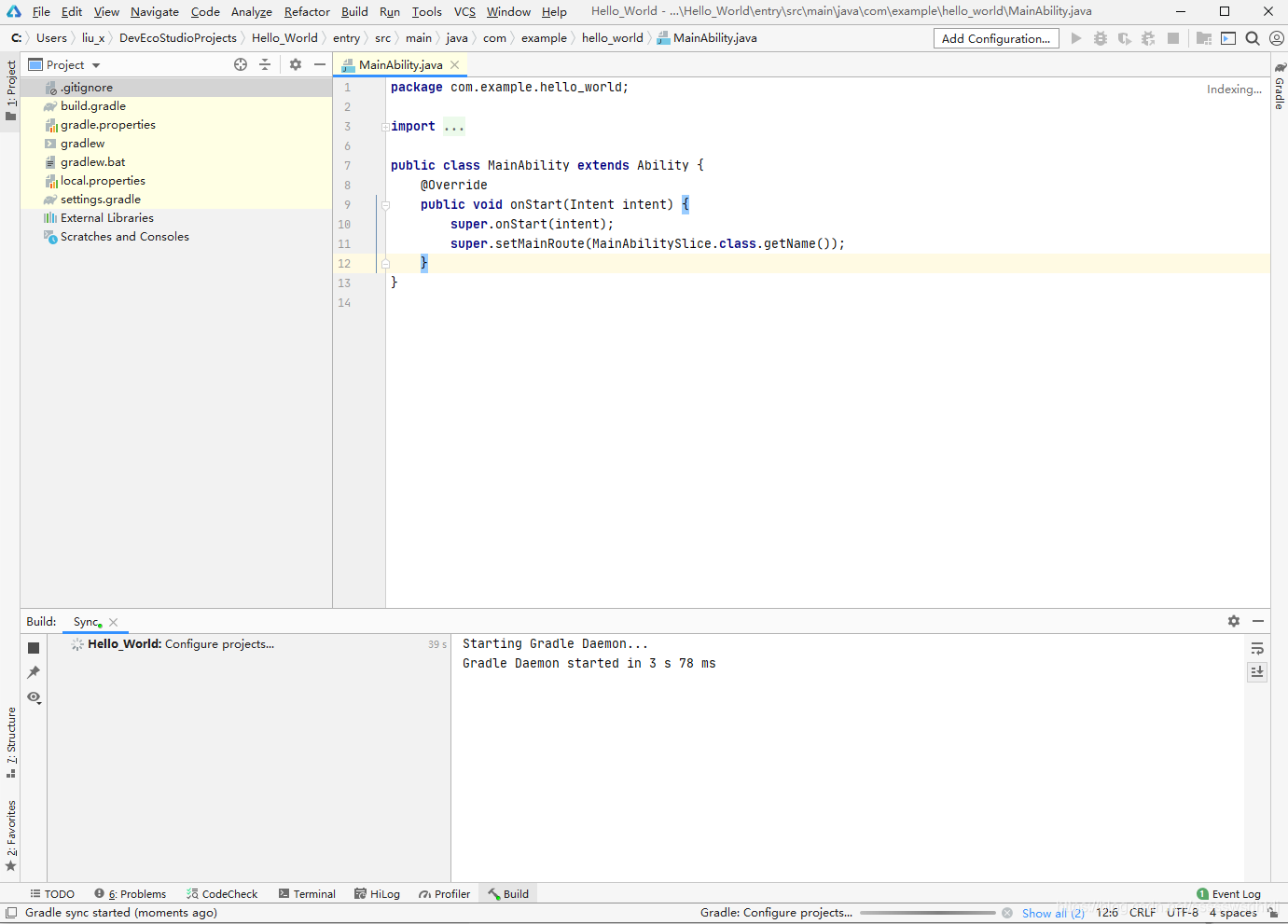The height and width of the screenshot is (924, 1288).
Task: Click the fold end marker on line 12
Action: coord(385,264)
